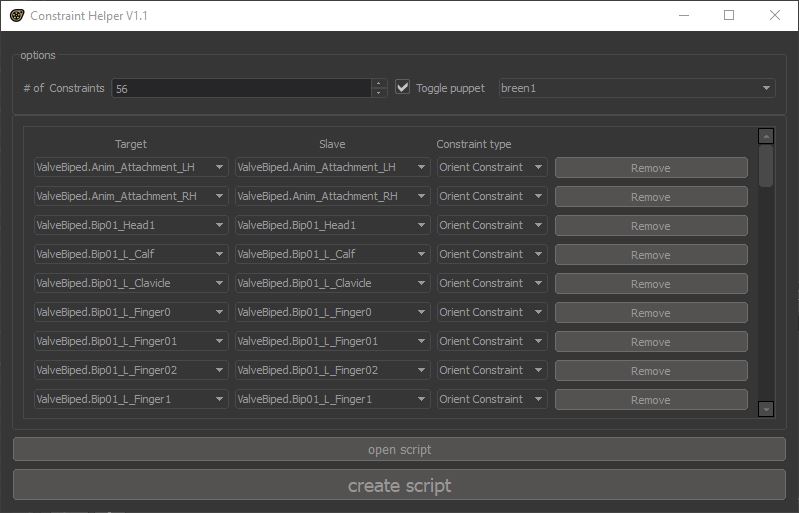Image resolution: width=799 pixels, height=513 pixels.
Task: Open constraint type dropdown for Bip01_L_Finger1 row
Action: (x=491, y=399)
